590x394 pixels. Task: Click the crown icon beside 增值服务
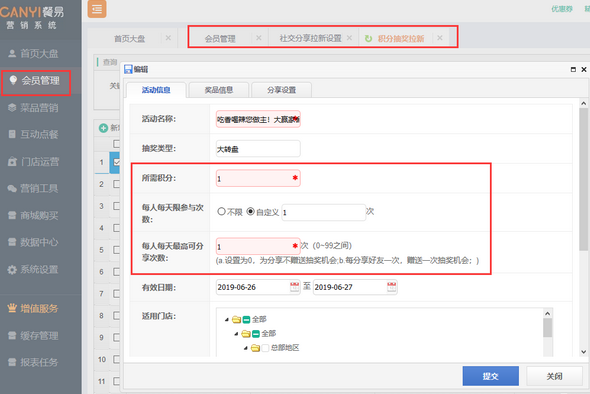[12, 308]
